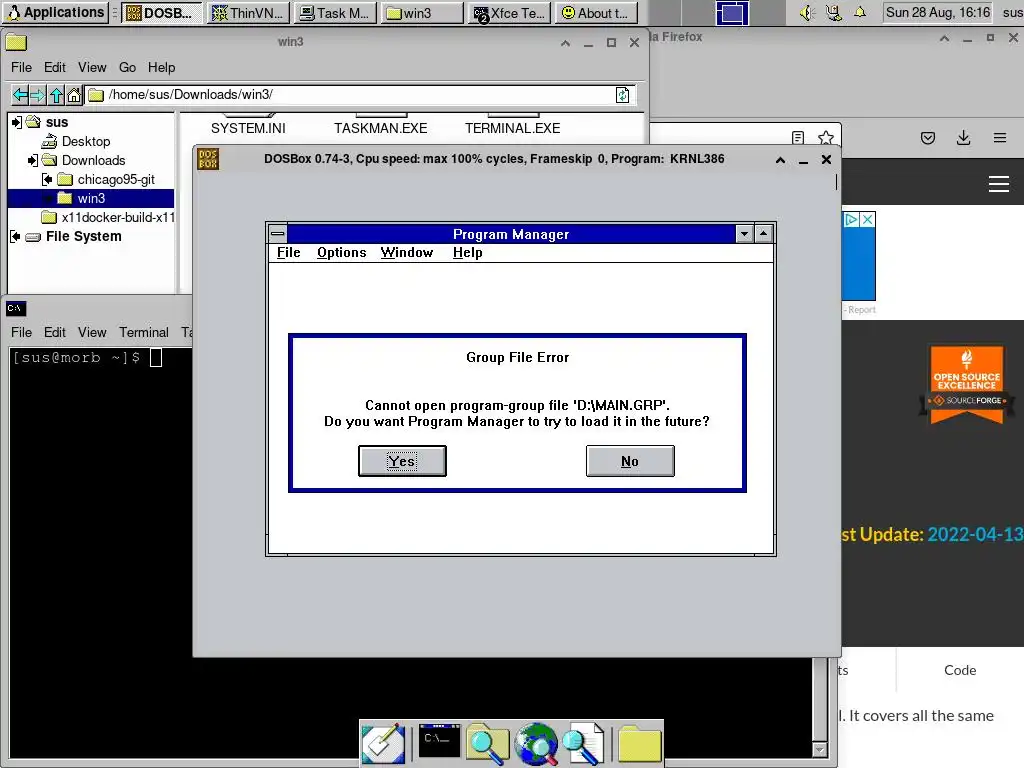Screen dimensions: 1024x768
Task: Open the file manager Go menu
Action: point(127,67)
